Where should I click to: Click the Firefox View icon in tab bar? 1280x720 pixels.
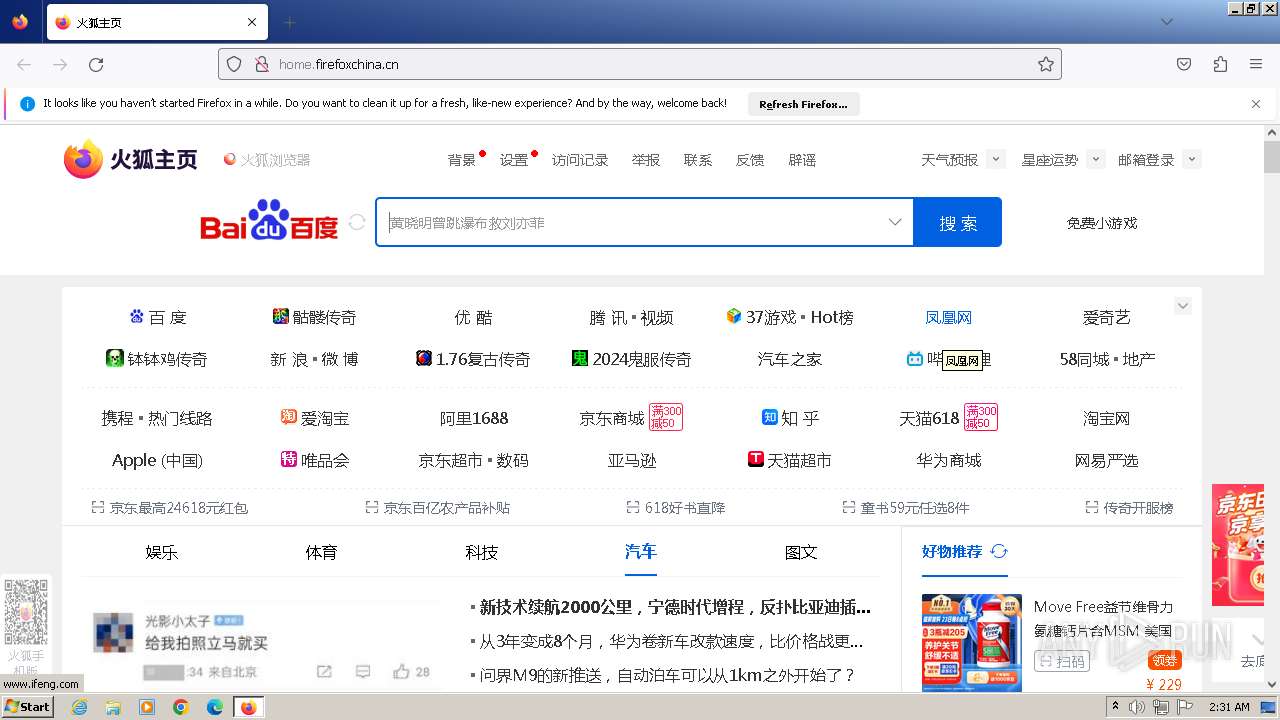pos(20,22)
